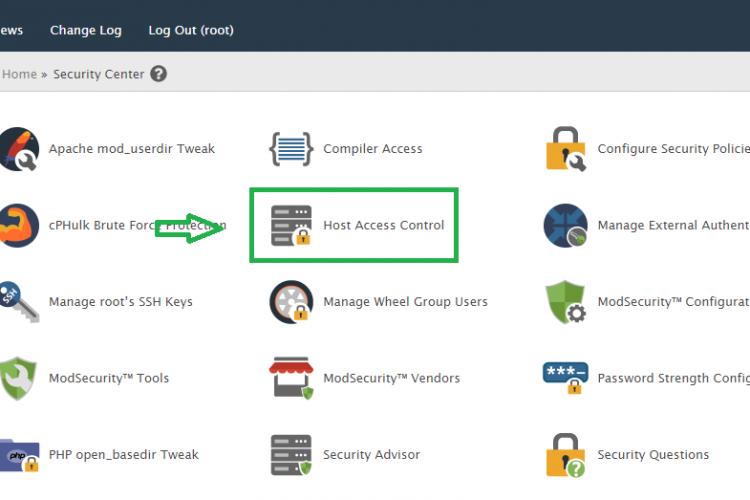
Task: Click the Security Advisor server icon
Action: point(291,455)
